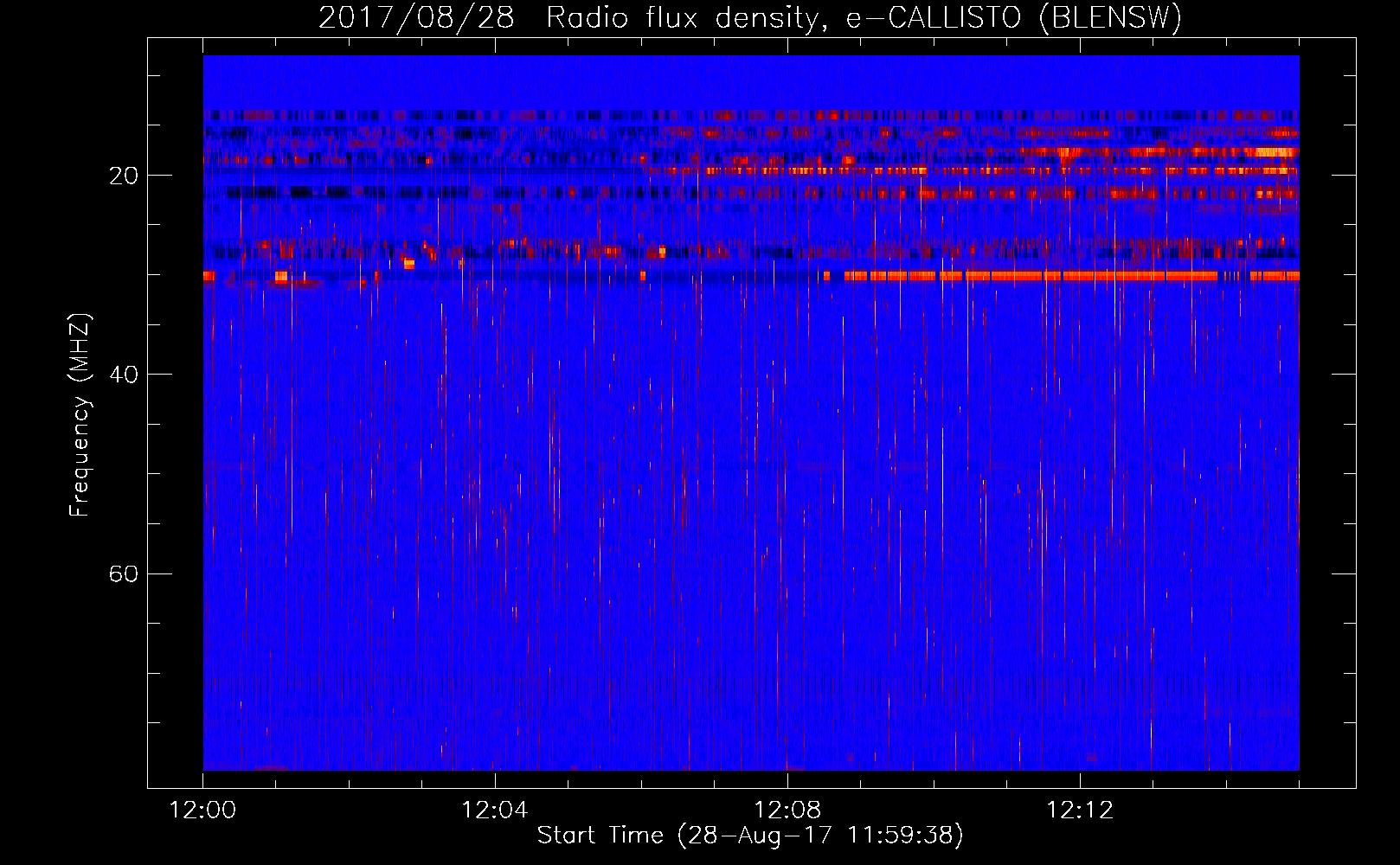Click the '60' frequency tick label

point(124,573)
